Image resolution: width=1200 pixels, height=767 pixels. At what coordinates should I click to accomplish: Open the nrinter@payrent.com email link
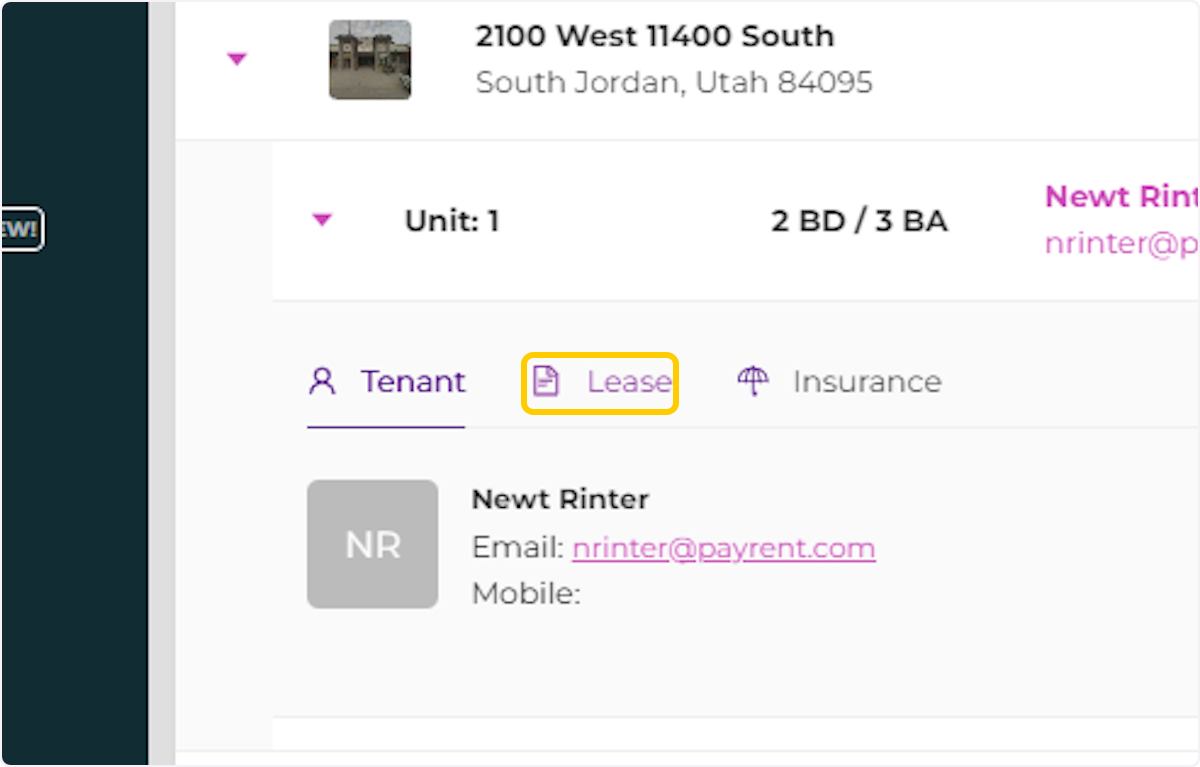pyautogui.click(x=723, y=548)
